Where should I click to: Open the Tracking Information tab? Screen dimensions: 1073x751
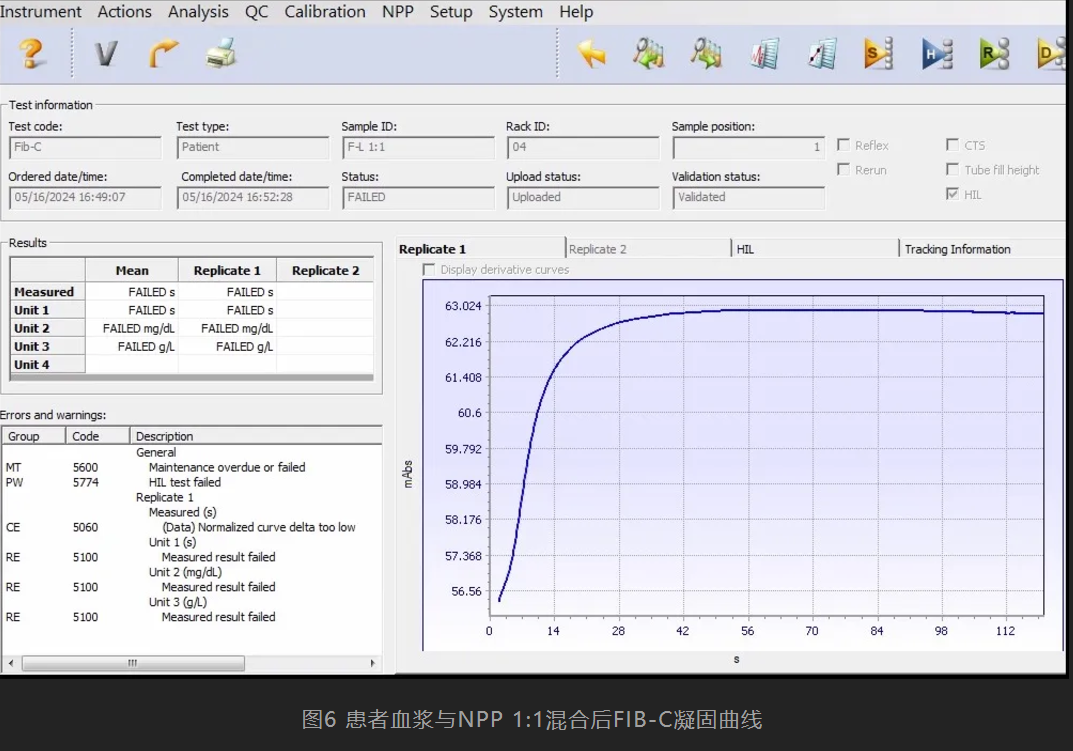pos(983,249)
